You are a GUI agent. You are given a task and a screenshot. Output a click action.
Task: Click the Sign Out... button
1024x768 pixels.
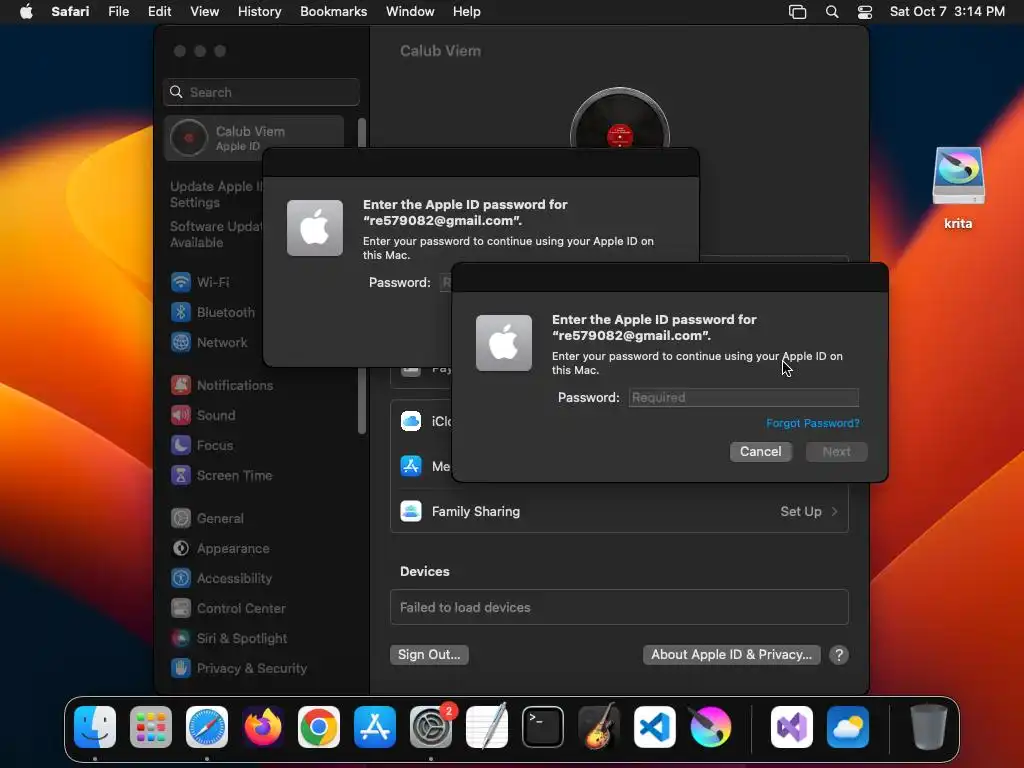(429, 654)
